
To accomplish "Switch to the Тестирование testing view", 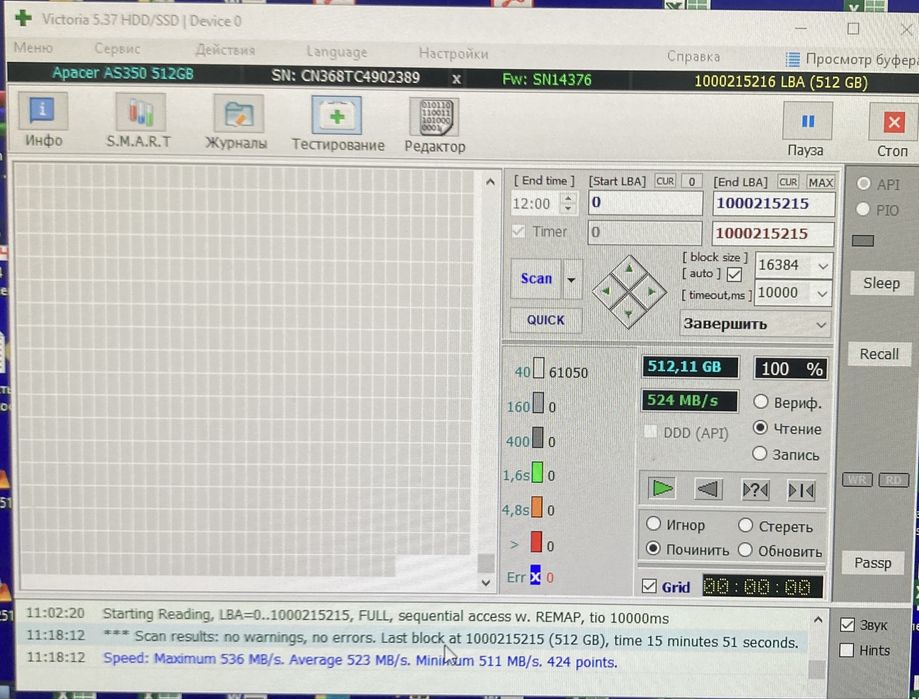I will point(338,124).
